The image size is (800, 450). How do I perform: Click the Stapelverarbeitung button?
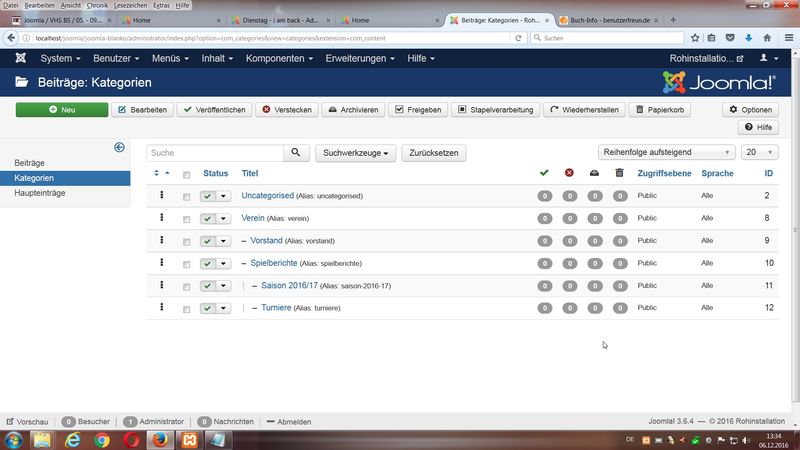coord(495,110)
